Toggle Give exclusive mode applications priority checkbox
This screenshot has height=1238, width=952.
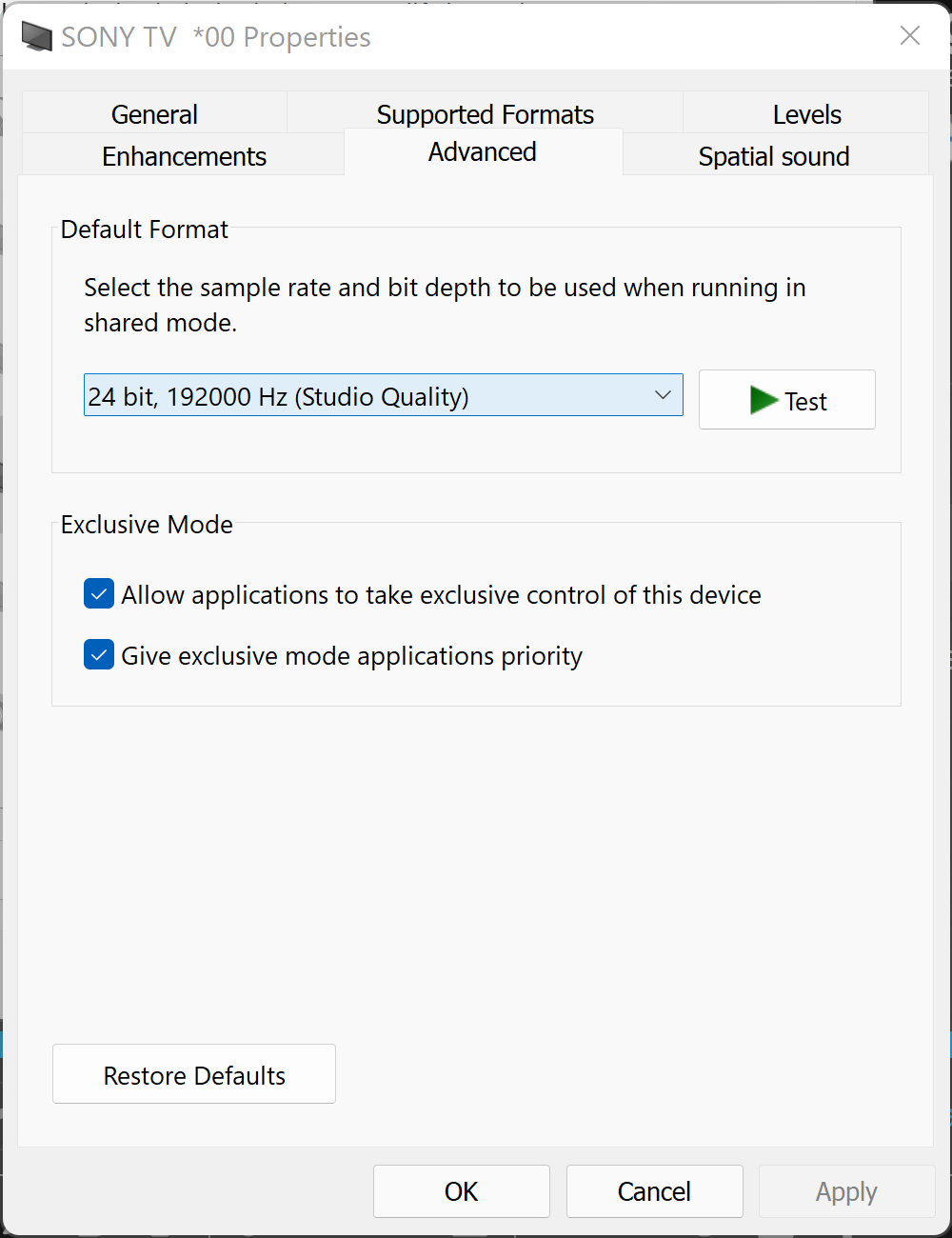click(x=99, y=655)
